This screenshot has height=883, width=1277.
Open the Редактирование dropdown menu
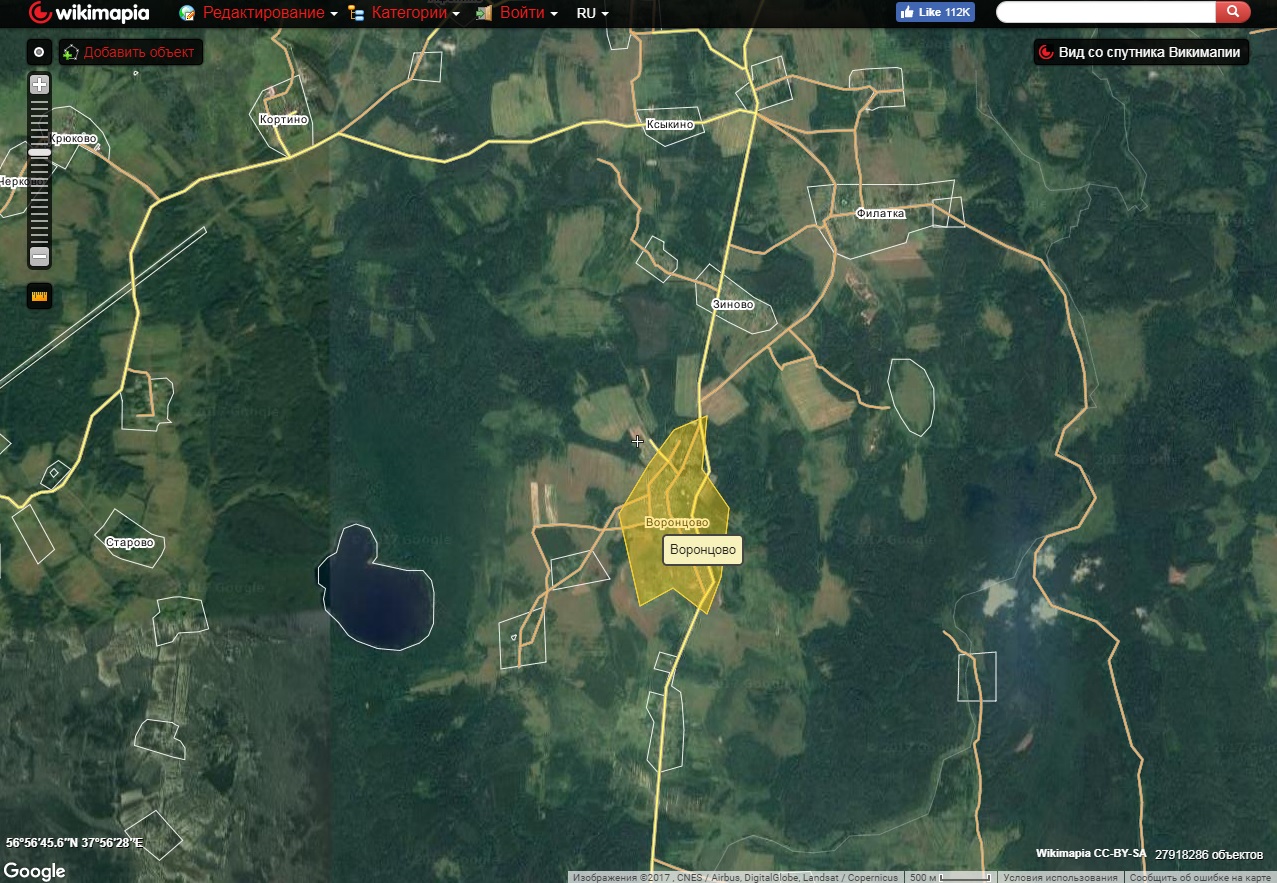point(264,13)
